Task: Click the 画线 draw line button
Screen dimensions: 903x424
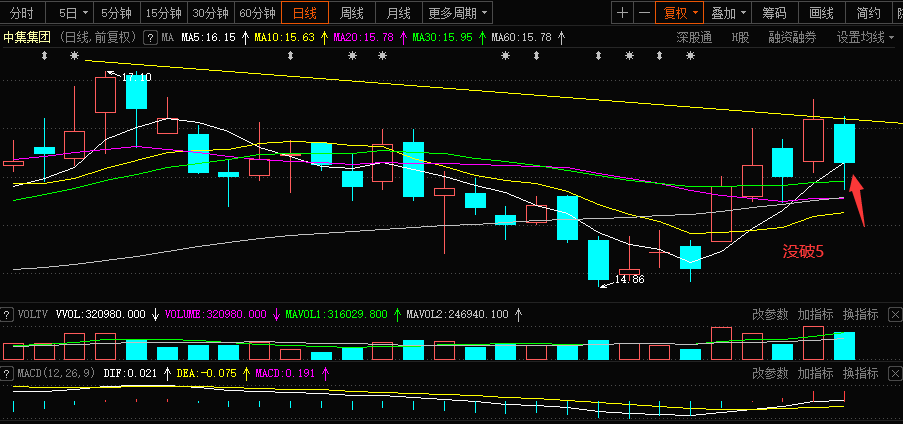Action: [x=821, y=13]
